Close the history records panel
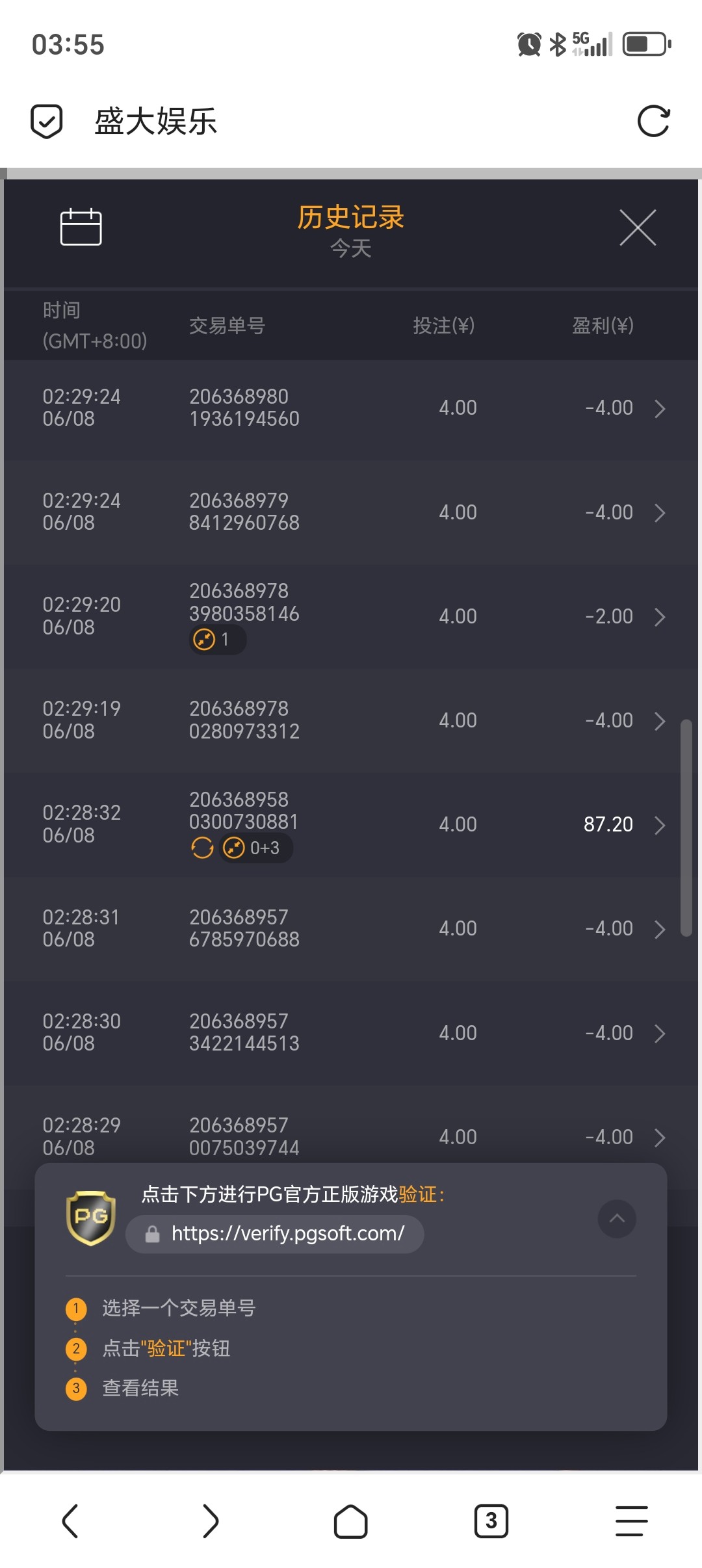 (x=638, y=228)
